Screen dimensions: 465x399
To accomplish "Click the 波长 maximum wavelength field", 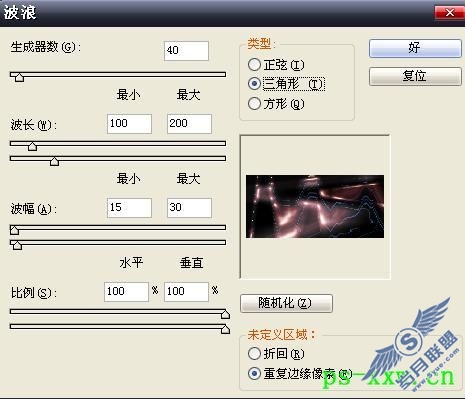I will [189, 124].
